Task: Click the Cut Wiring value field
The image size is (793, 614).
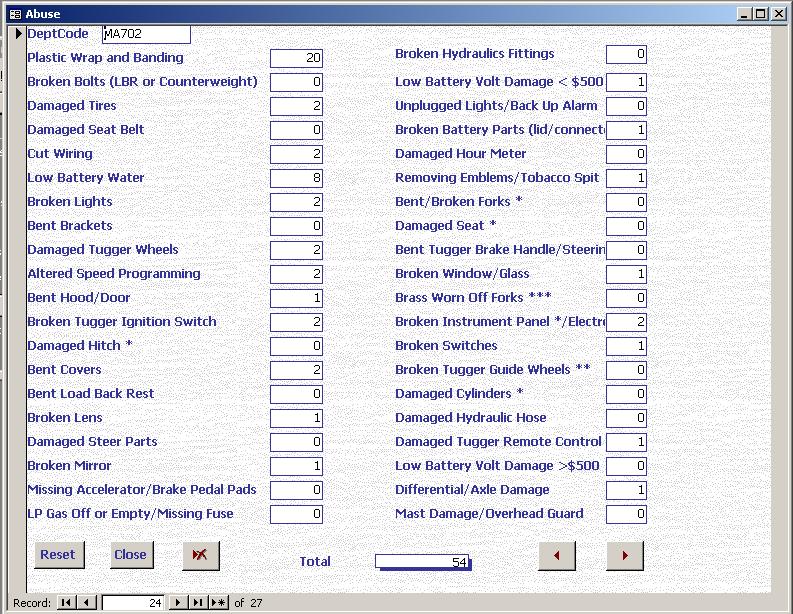Action: [296, 154]
